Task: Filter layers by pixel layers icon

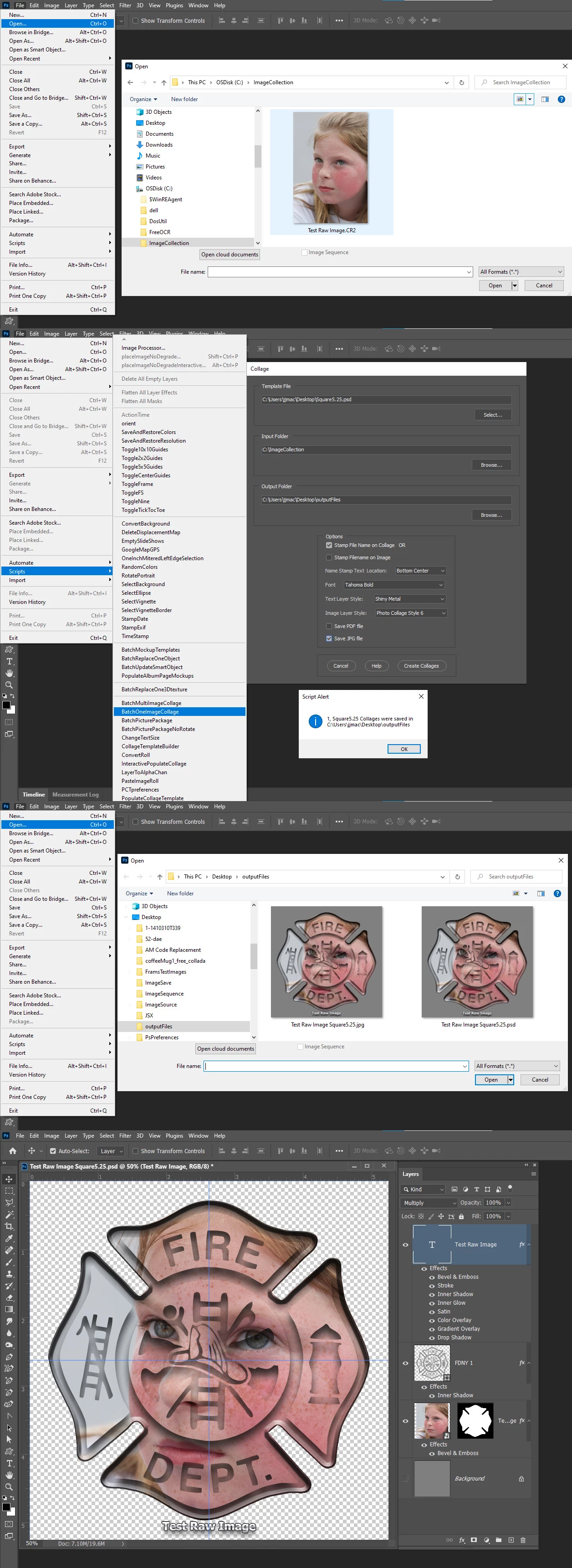Action: pos(454,1189)
